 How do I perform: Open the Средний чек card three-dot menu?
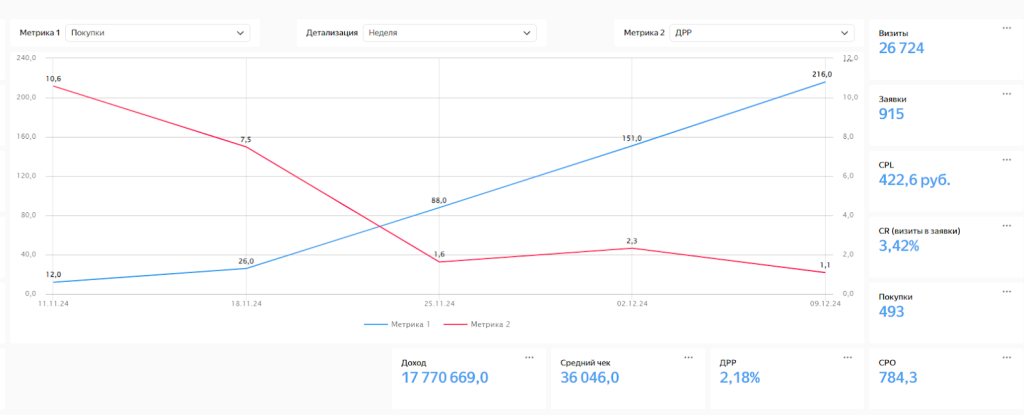coord(688,357)
